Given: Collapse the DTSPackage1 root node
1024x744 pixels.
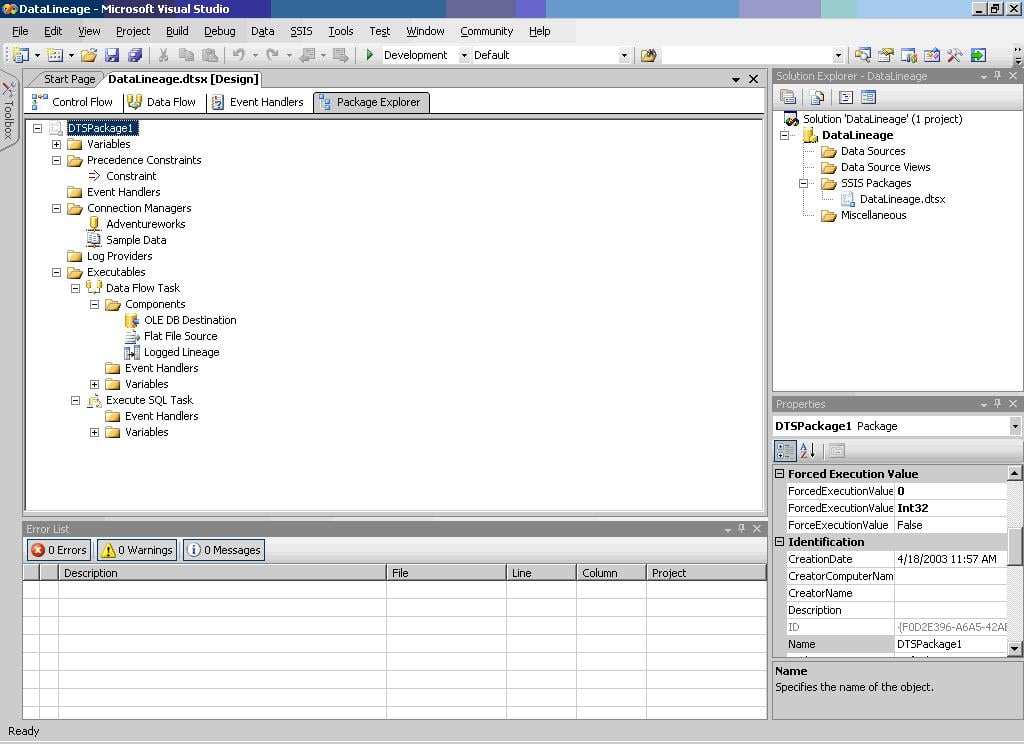Looking at the screenshot, I should point(37,128).
